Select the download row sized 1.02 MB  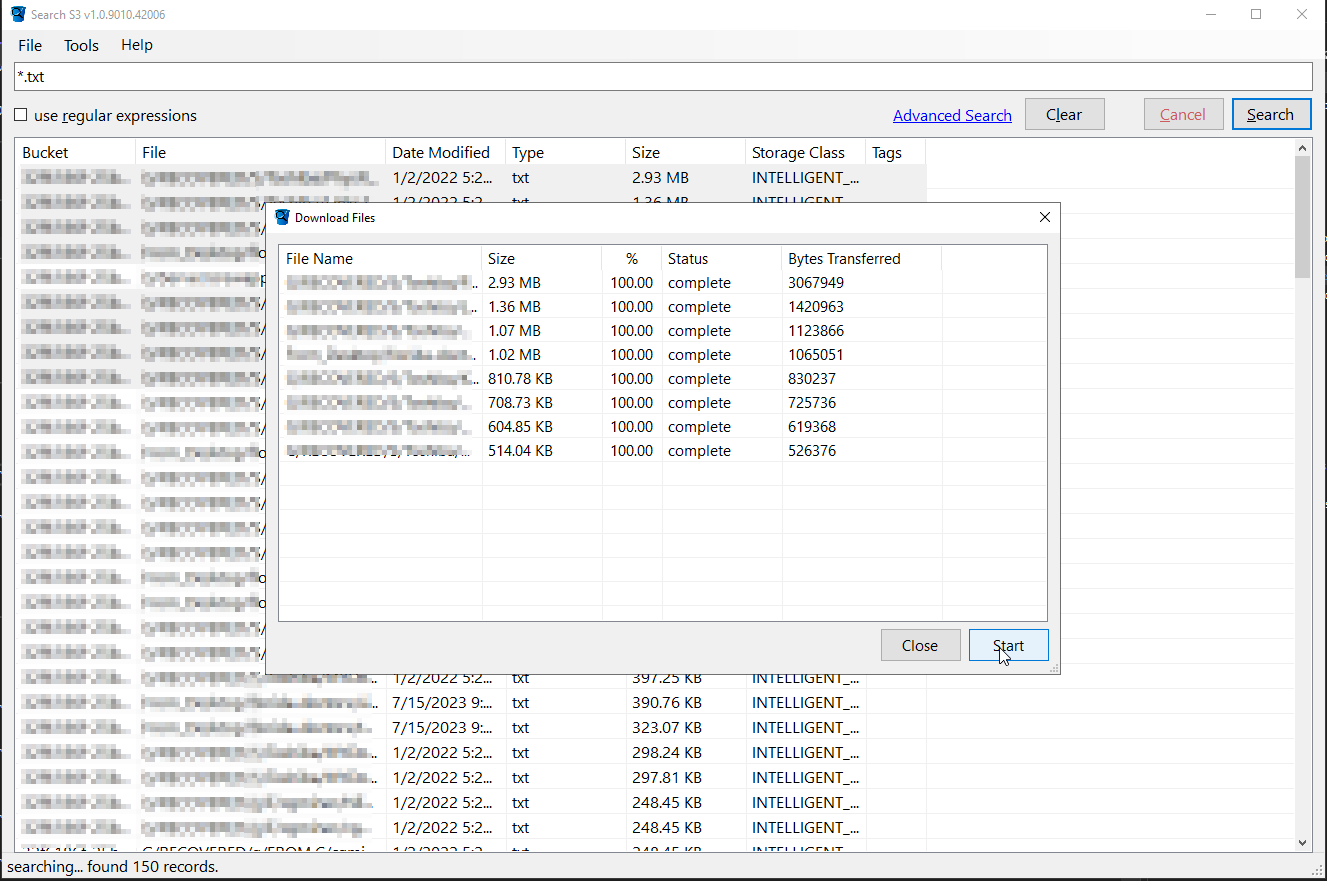pos(663,354)
